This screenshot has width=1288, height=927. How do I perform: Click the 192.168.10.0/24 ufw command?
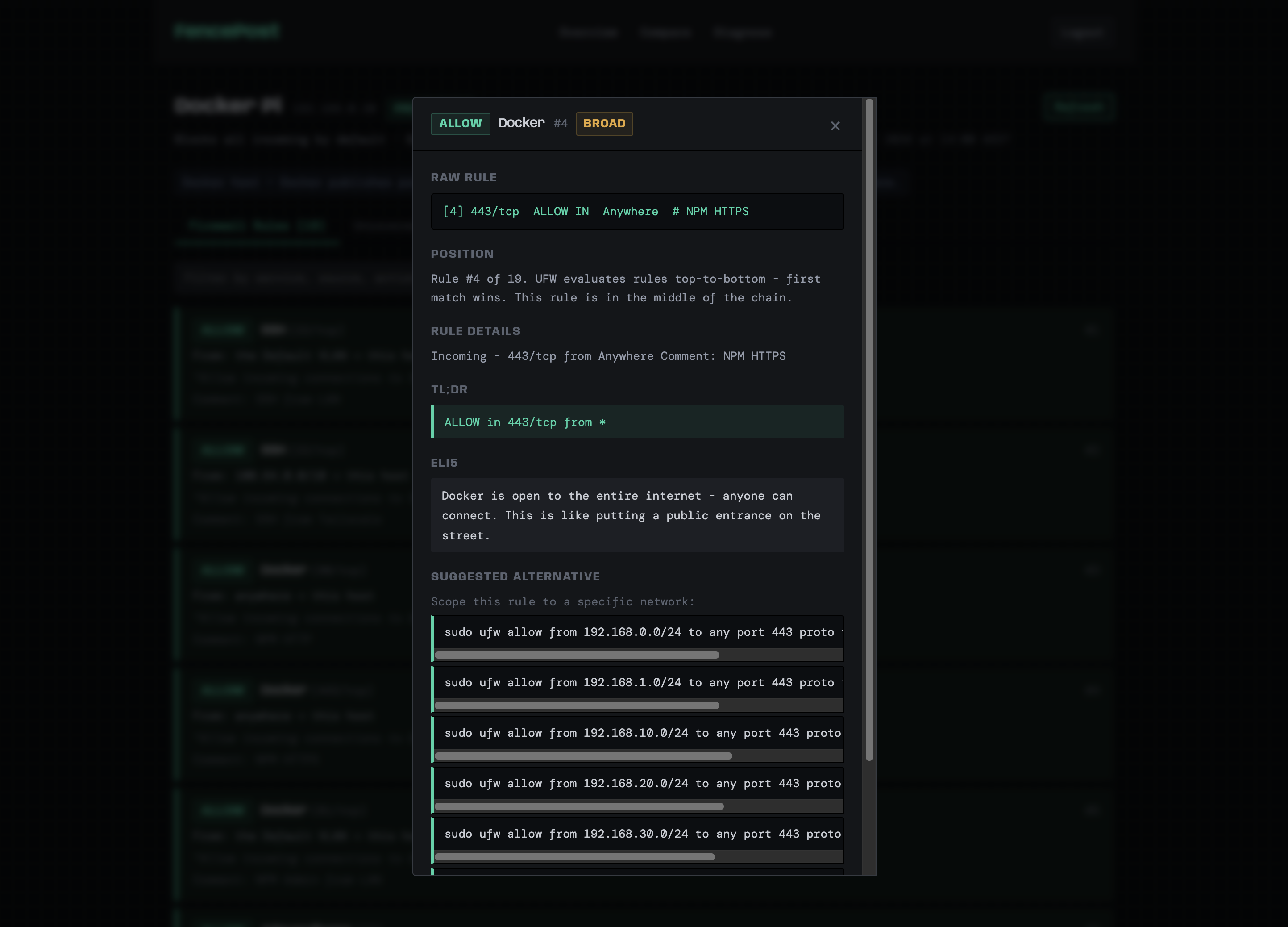click(x=638, y=733)
